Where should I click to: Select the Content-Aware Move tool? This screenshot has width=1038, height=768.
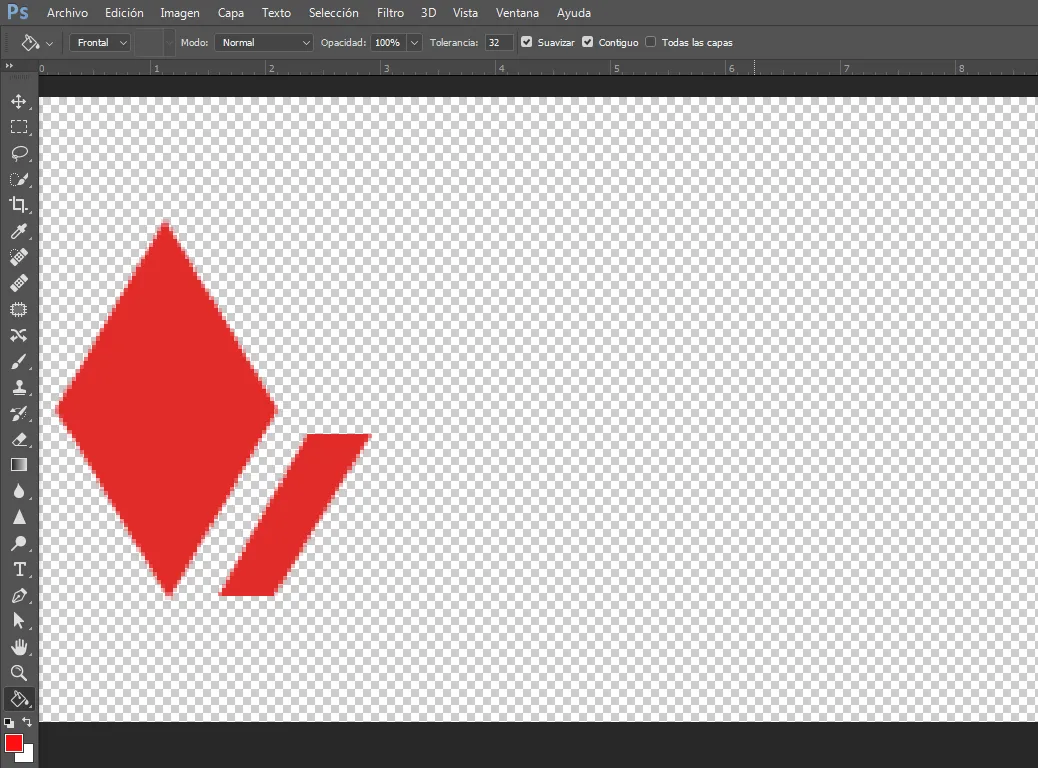coord(19,335)
